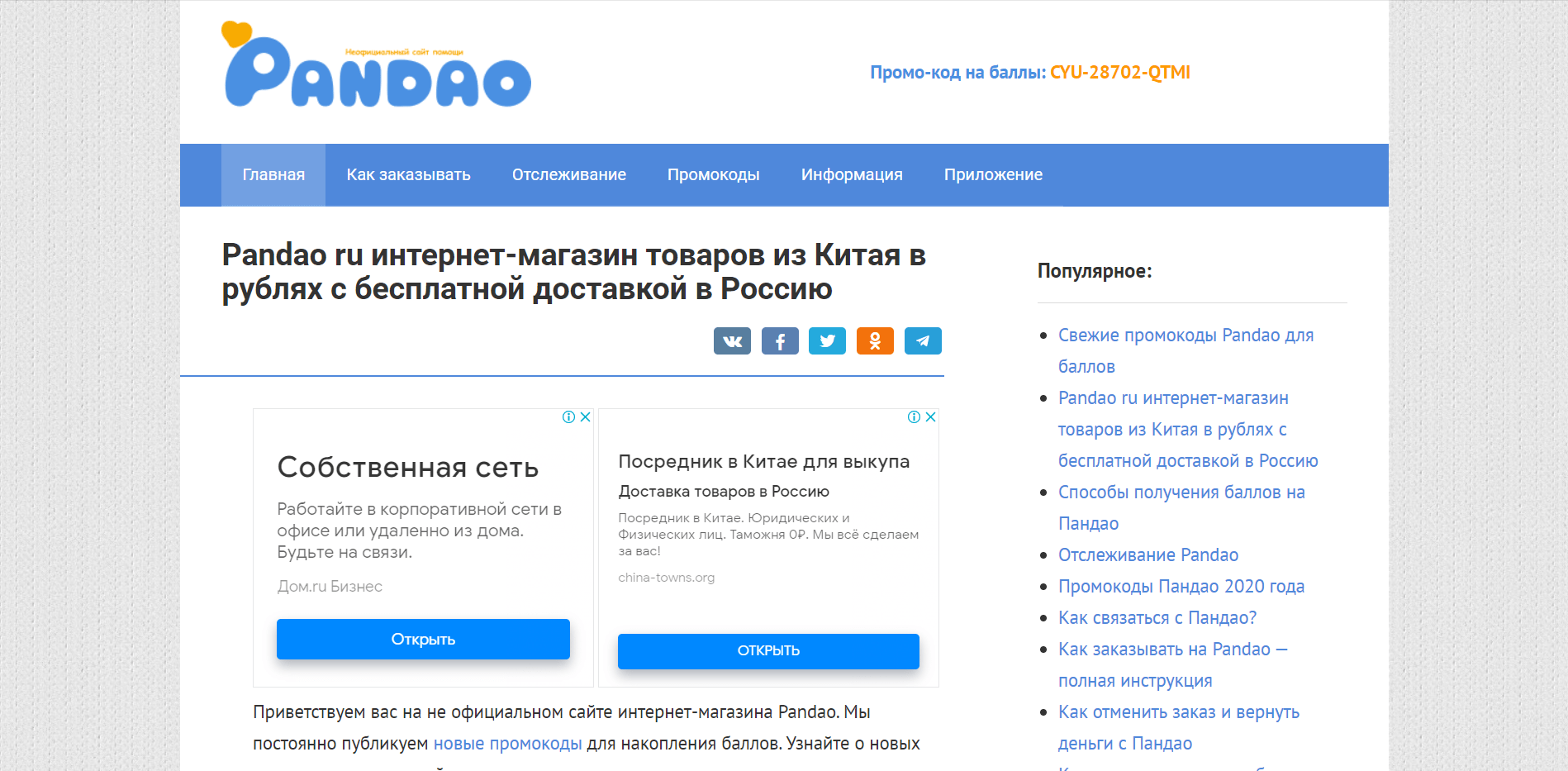The image size is (1568, 771).
Task: Select Промокоды in navigation bar
Action: pyautogui.click(x=713, y=175)
